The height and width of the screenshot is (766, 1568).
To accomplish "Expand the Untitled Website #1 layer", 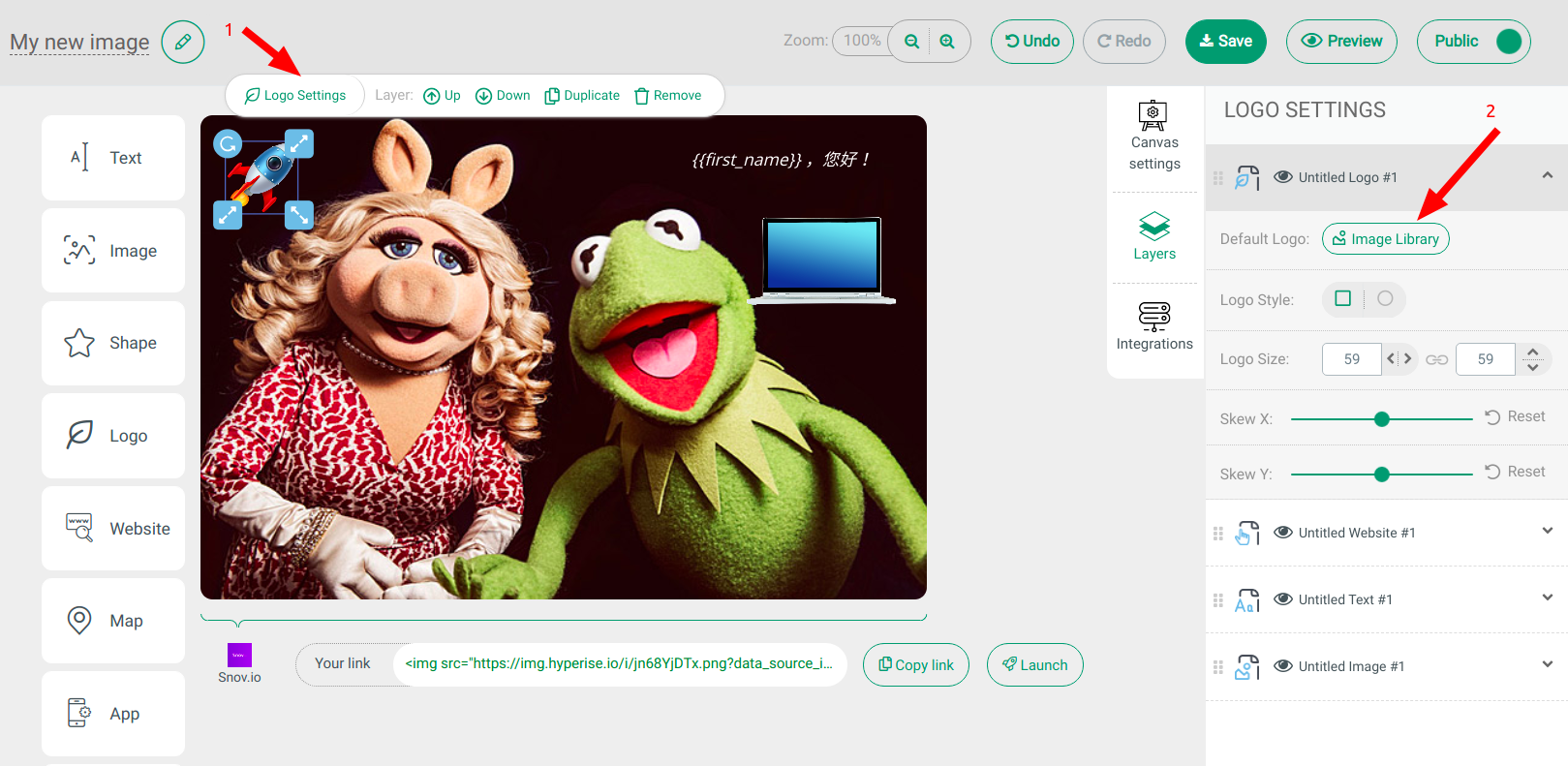I will pyautogui.click(x=1548, y=531).
